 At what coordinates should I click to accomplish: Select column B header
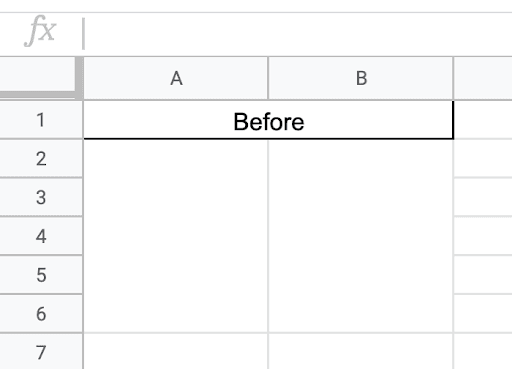tap(361, 78)
